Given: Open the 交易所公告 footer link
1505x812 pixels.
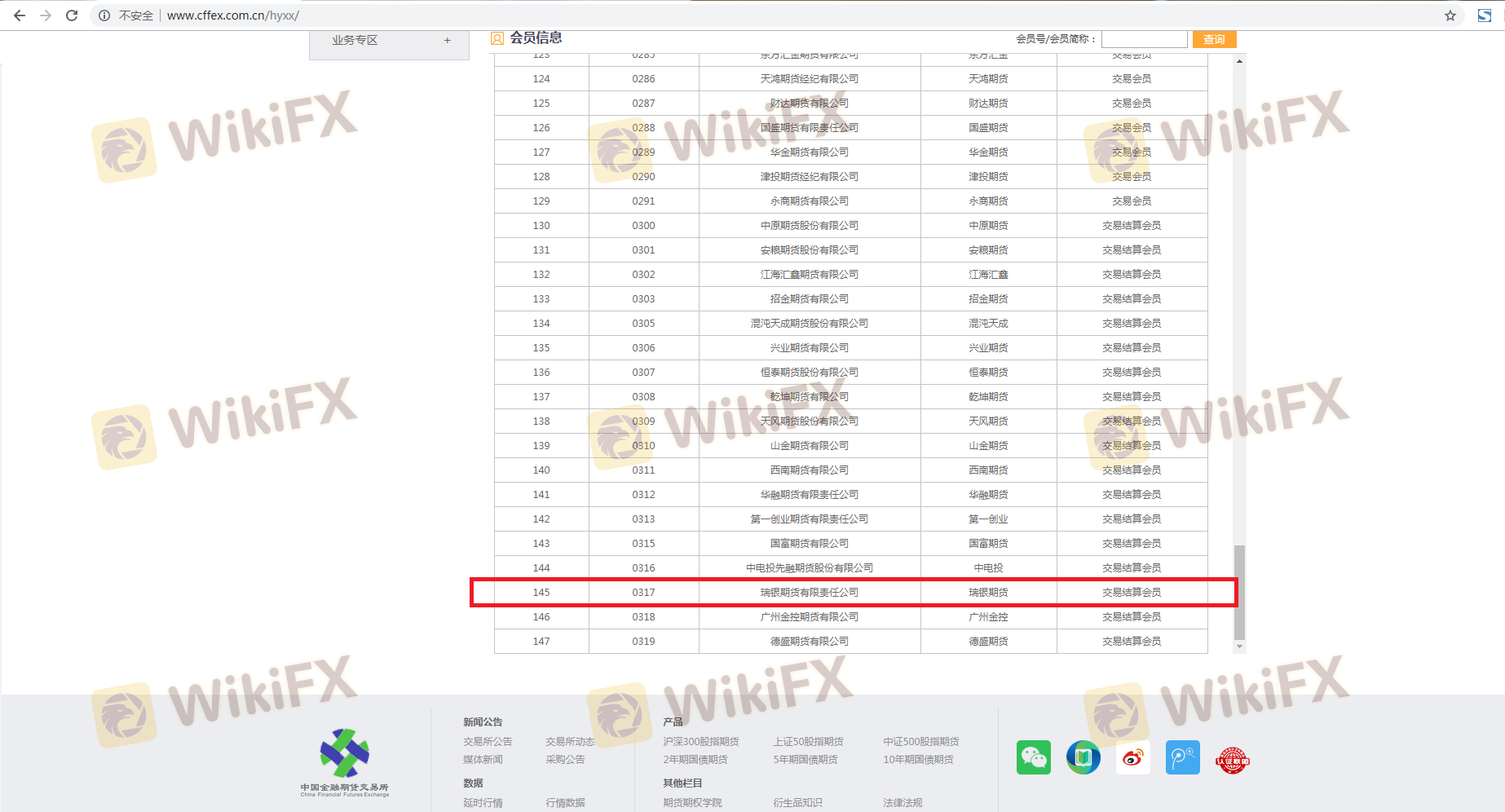Looking at the screenshot, I should (488, 742).
